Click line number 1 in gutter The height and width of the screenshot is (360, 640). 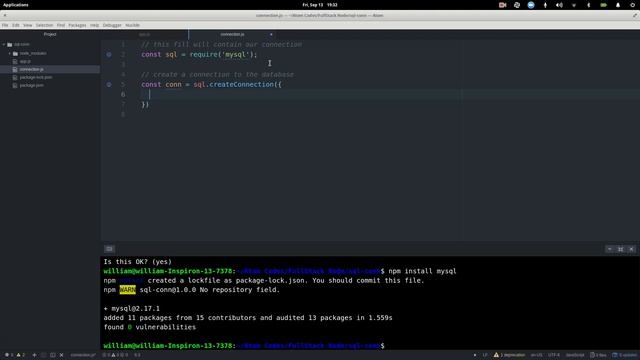point(123,44)
